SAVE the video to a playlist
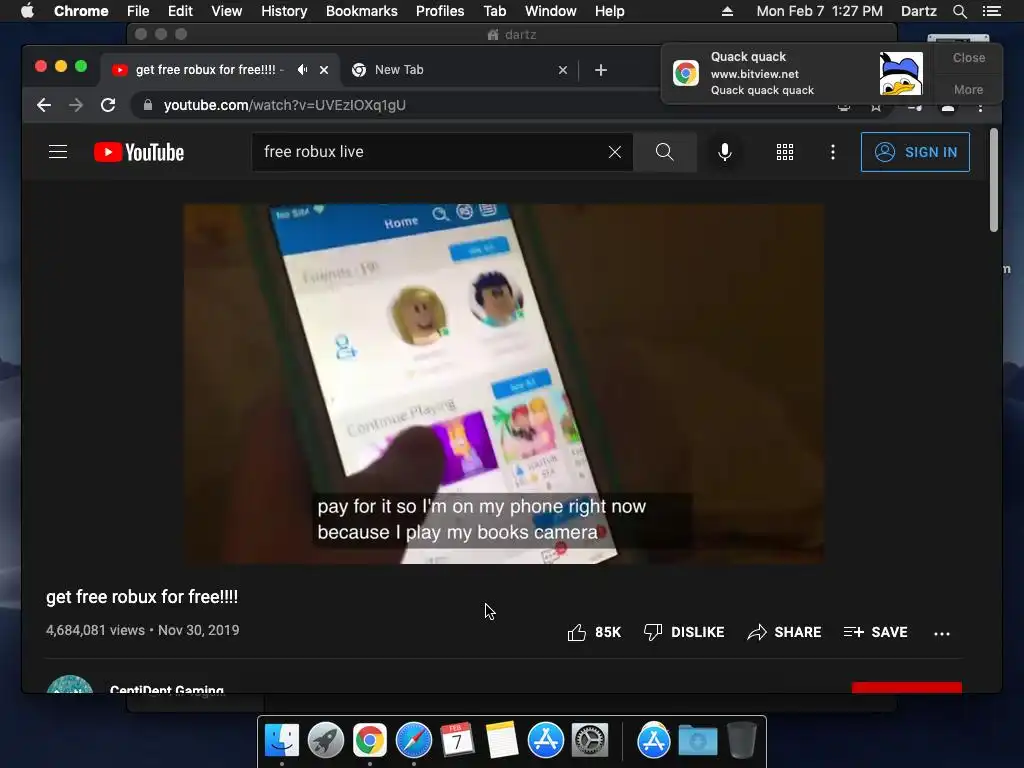The width and height of the screenshot is (1024, 768). pyautogui.click(x=876, y=632)
